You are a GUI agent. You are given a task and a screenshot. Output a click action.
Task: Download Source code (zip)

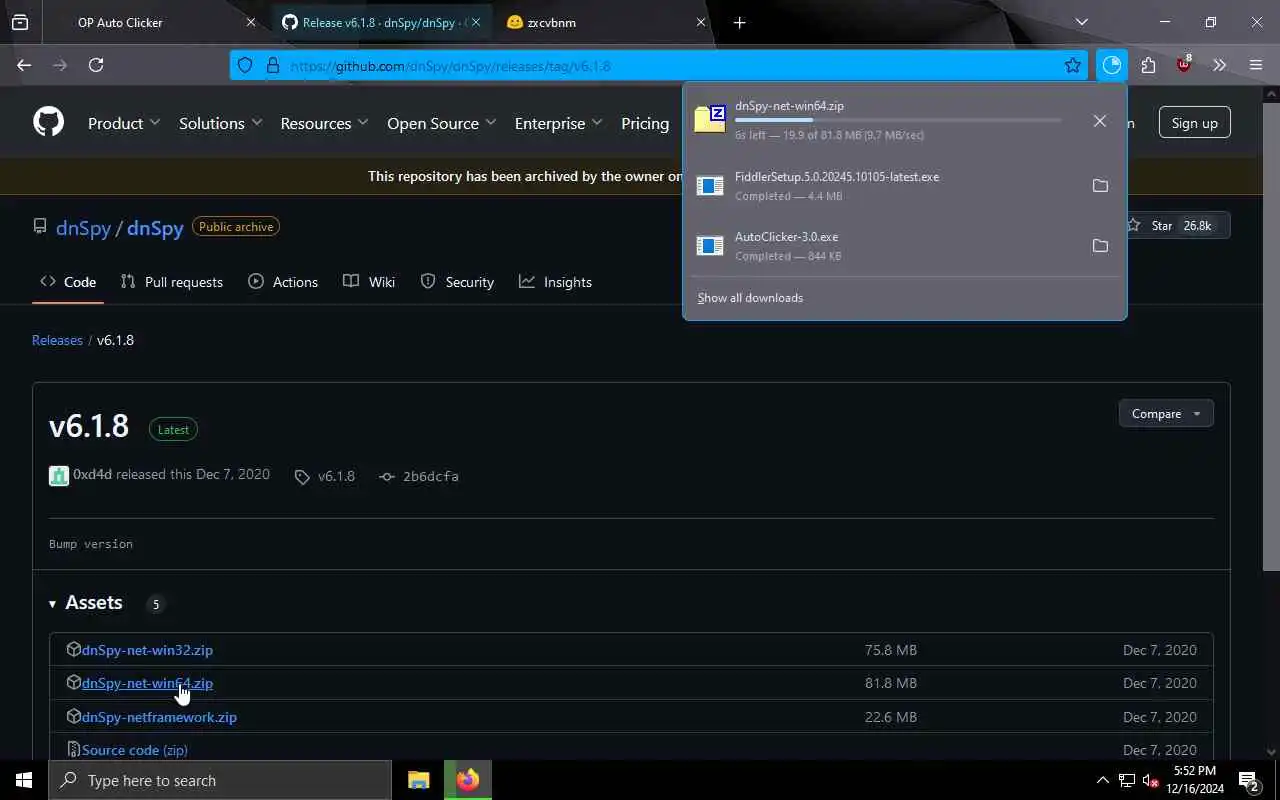(x=135, y=750)
